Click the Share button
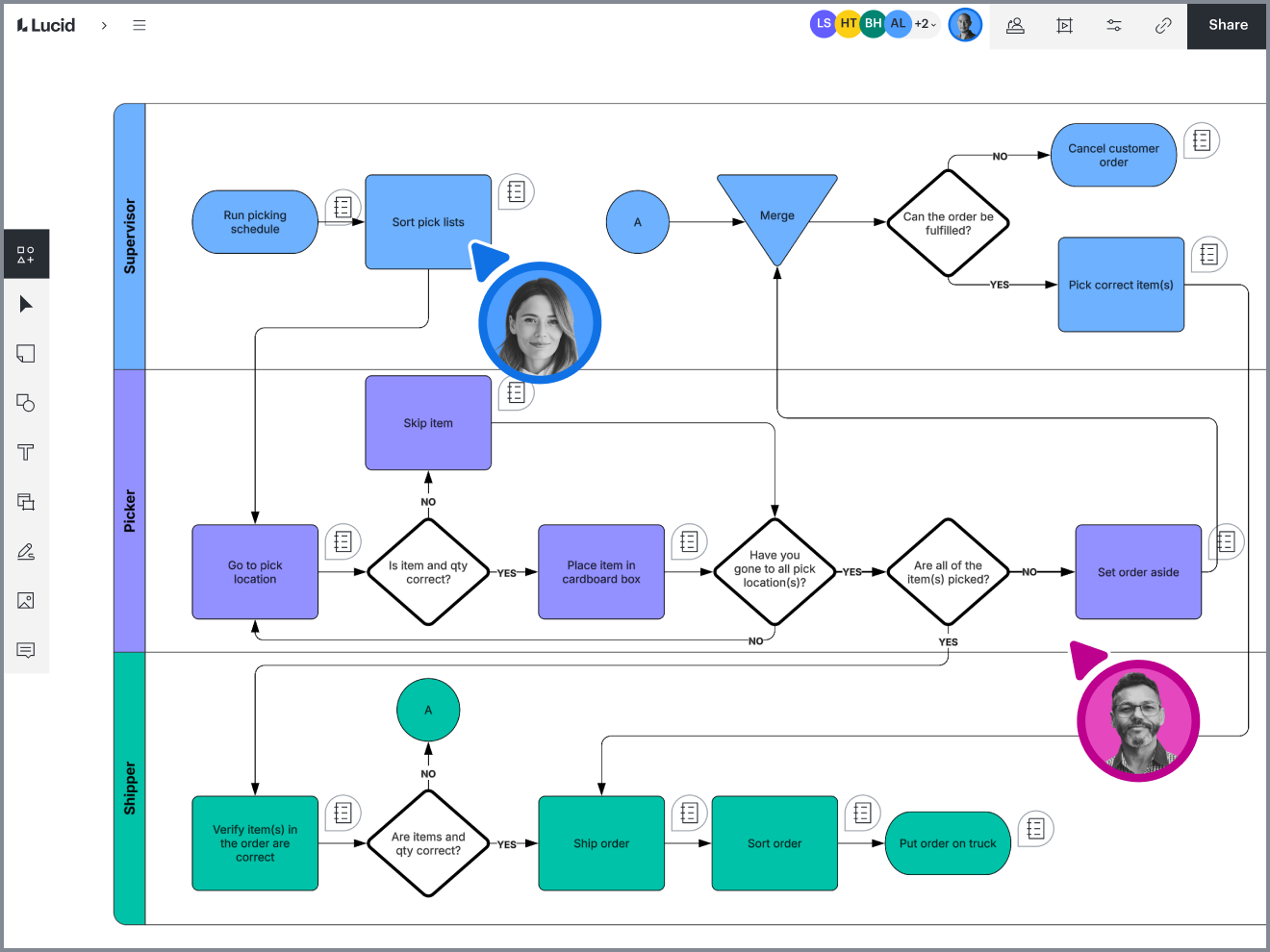Viewport: 1270px width, 952px height. [x=1228, y=25]
